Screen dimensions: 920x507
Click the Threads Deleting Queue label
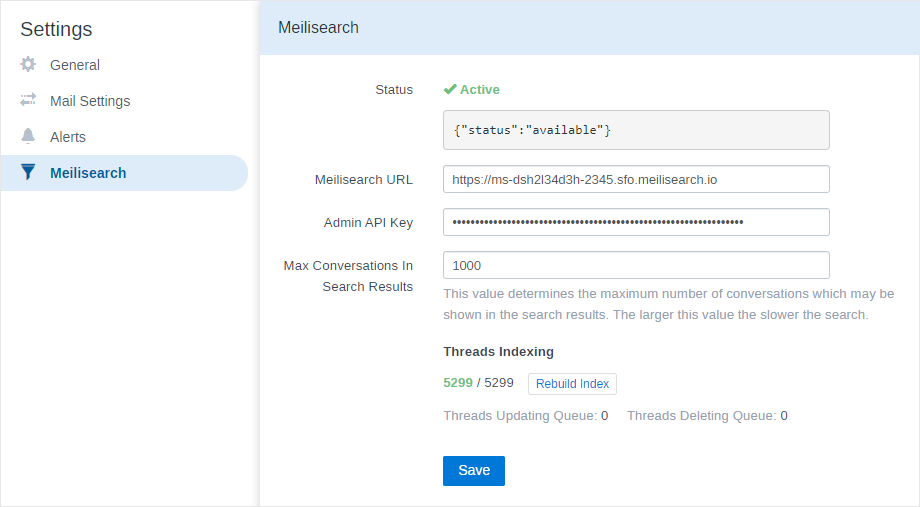tap(702, 415)
